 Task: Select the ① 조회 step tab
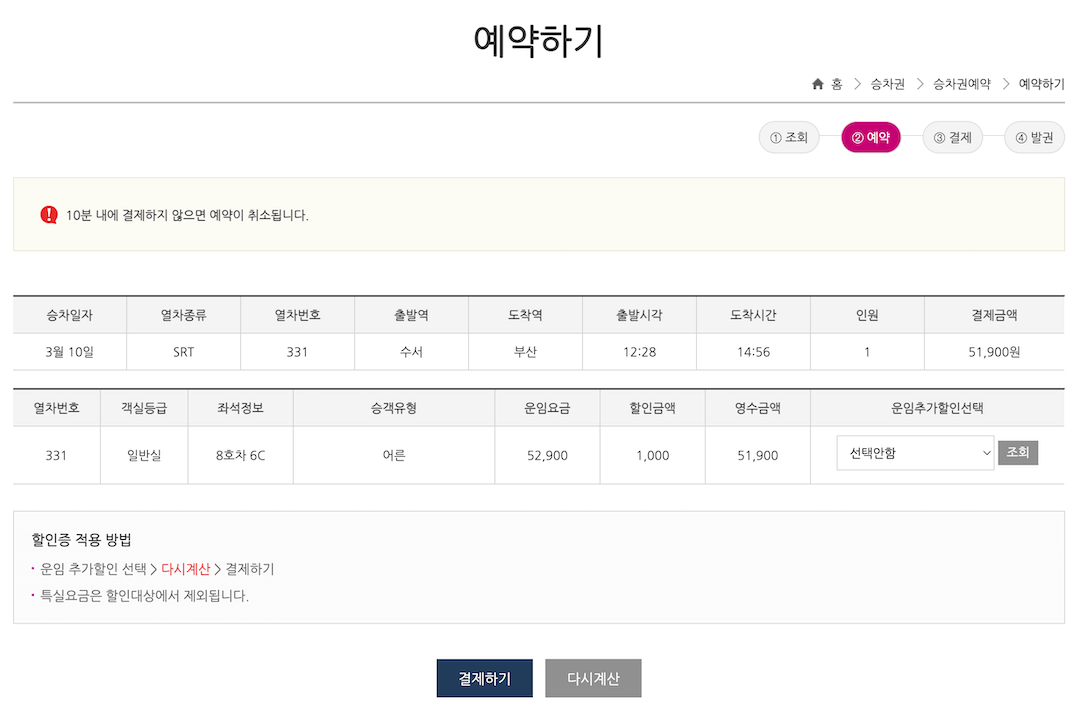coord(789,137)
